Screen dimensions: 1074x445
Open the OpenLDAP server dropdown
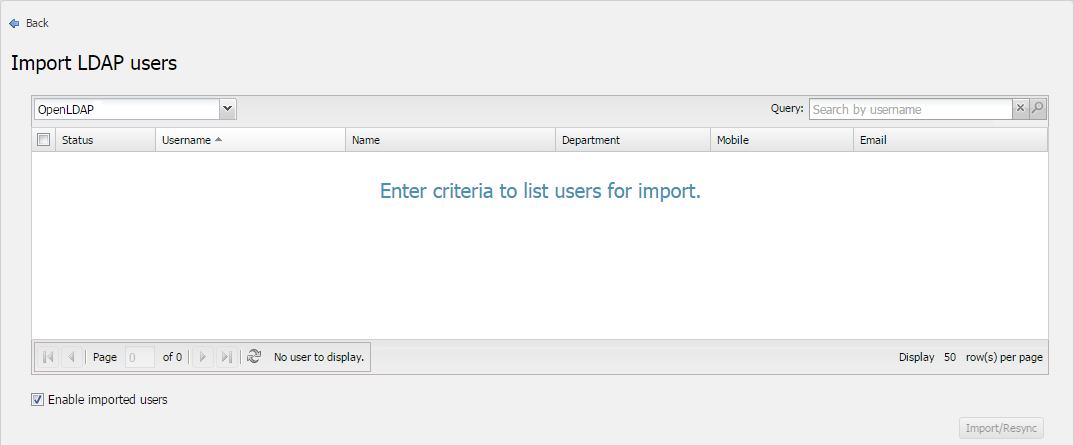(228, 109)
